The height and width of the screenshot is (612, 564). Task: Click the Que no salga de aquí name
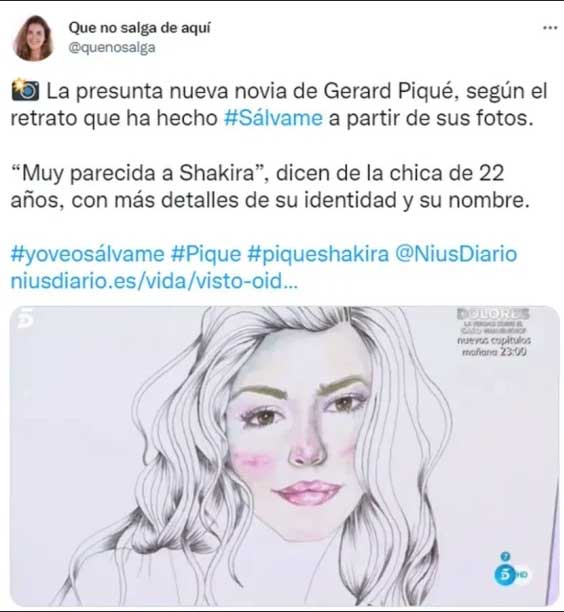[x=139, y=28]
